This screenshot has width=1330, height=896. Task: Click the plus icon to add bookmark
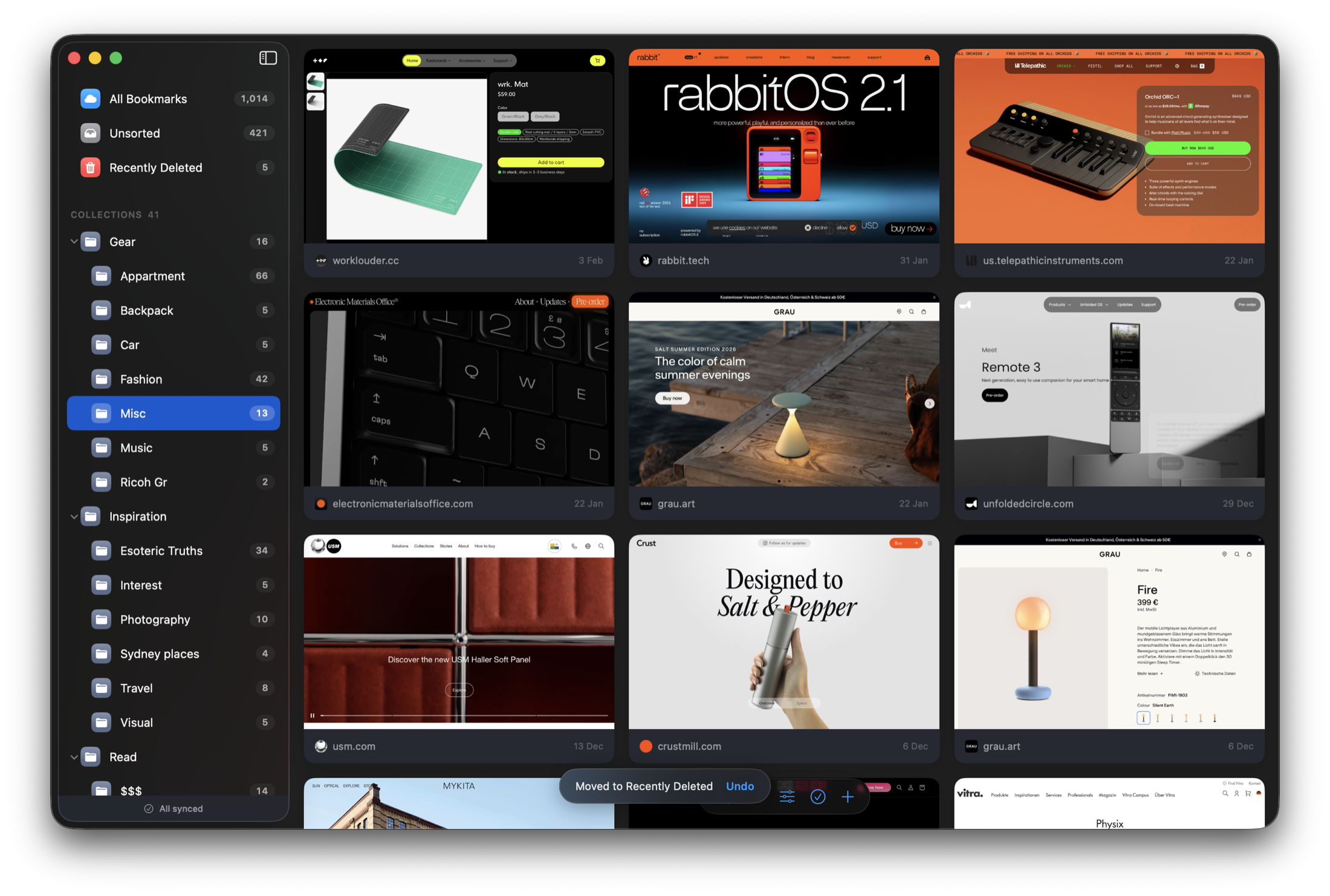(848, 797)
